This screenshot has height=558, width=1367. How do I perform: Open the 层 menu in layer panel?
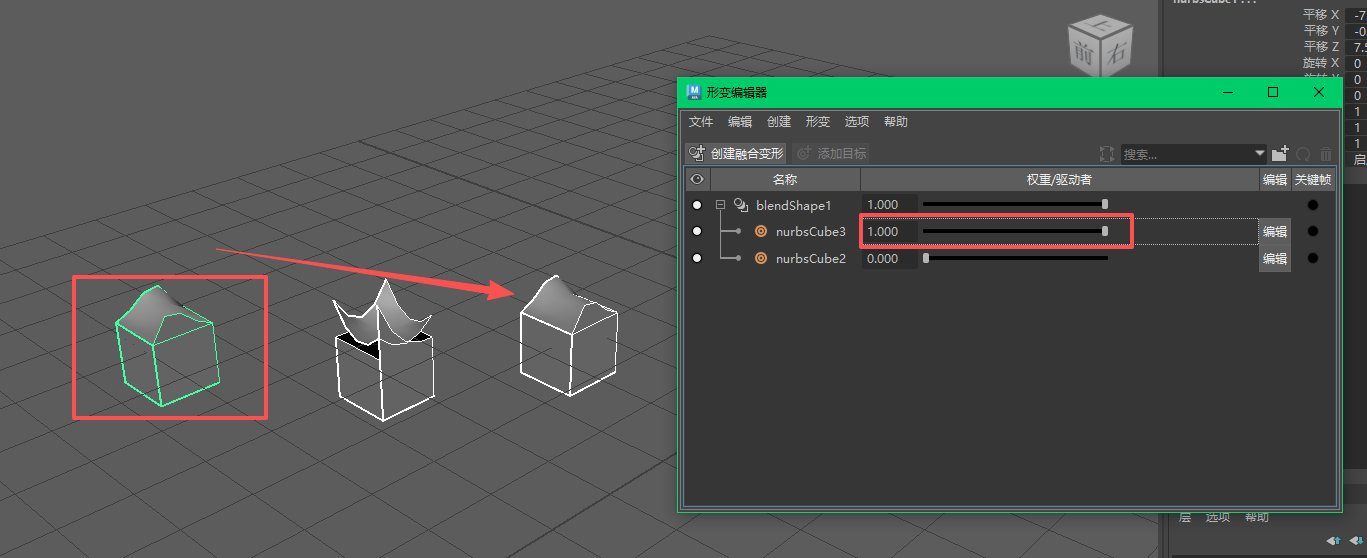coord(1185,518)
